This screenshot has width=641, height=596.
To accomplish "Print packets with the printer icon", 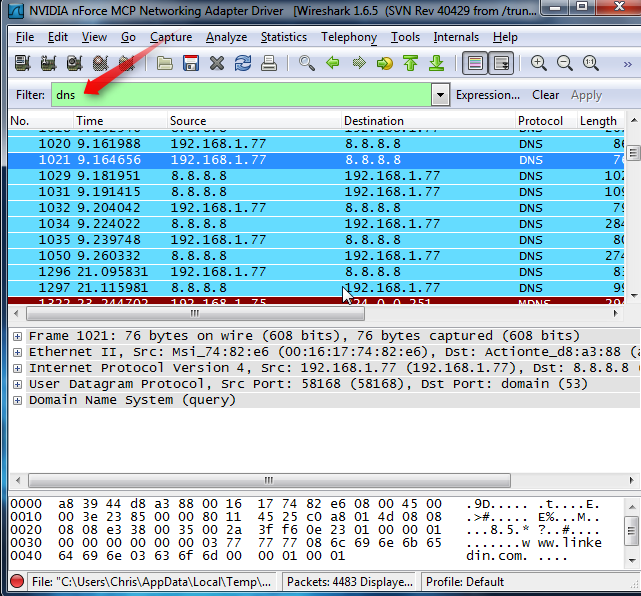I will (269, 63).
